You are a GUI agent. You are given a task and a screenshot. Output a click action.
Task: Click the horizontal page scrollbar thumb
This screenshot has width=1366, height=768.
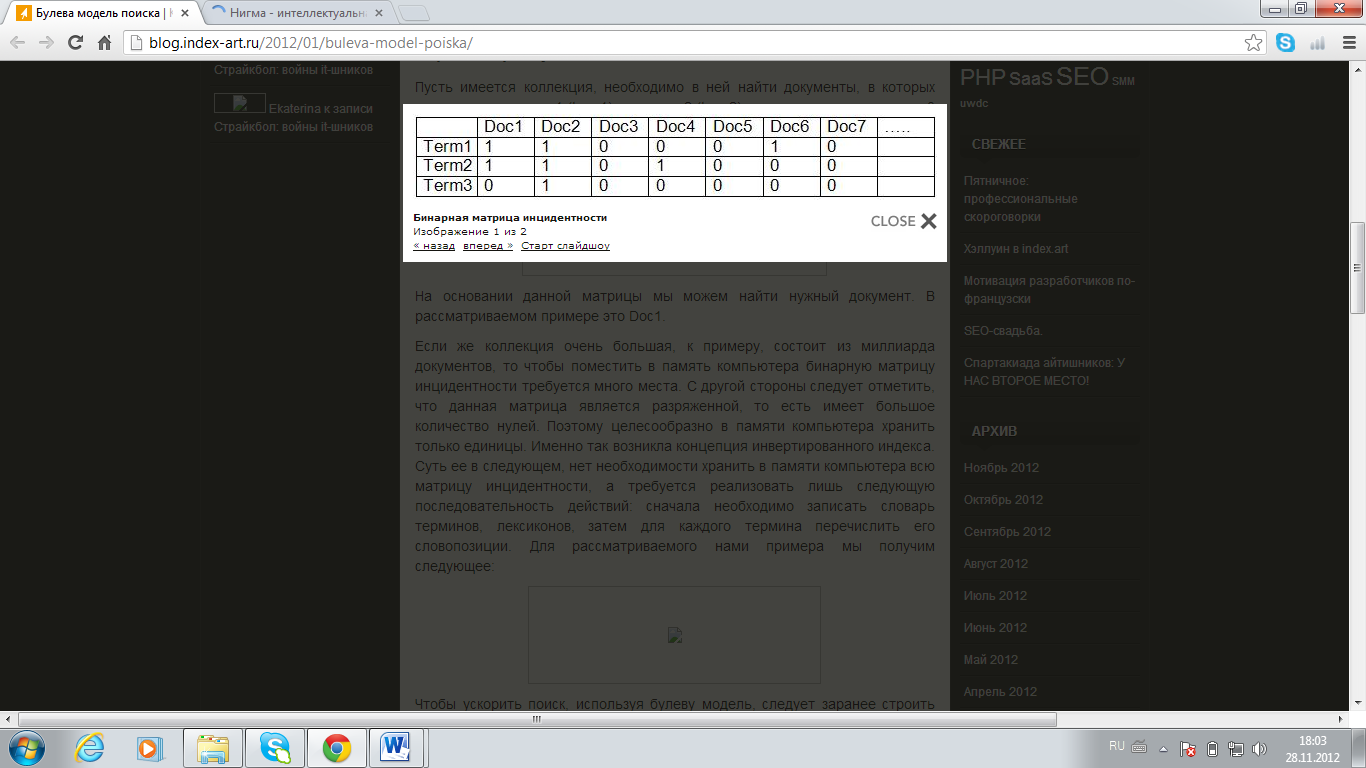[x=538, y=719]
